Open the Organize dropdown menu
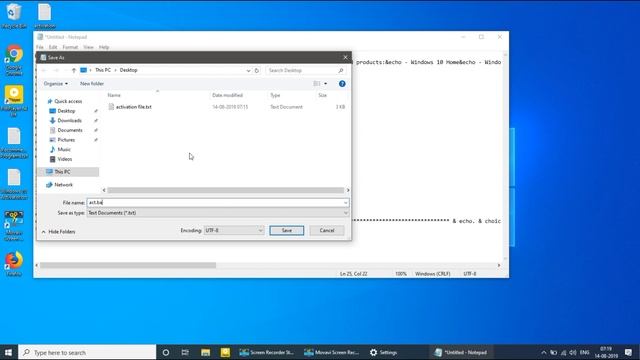640x360 pixels. pos(56,84)
